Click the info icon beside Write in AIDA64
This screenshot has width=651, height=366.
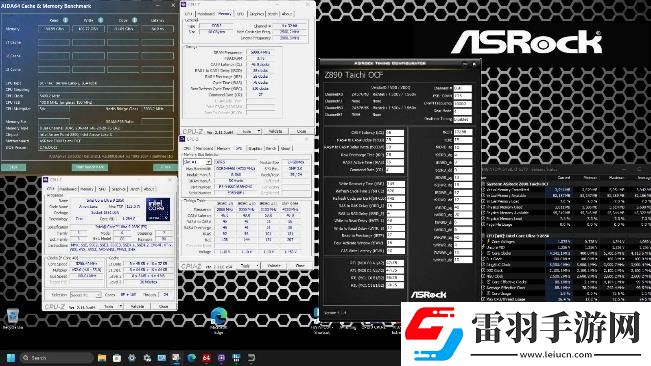pos(100,20)
